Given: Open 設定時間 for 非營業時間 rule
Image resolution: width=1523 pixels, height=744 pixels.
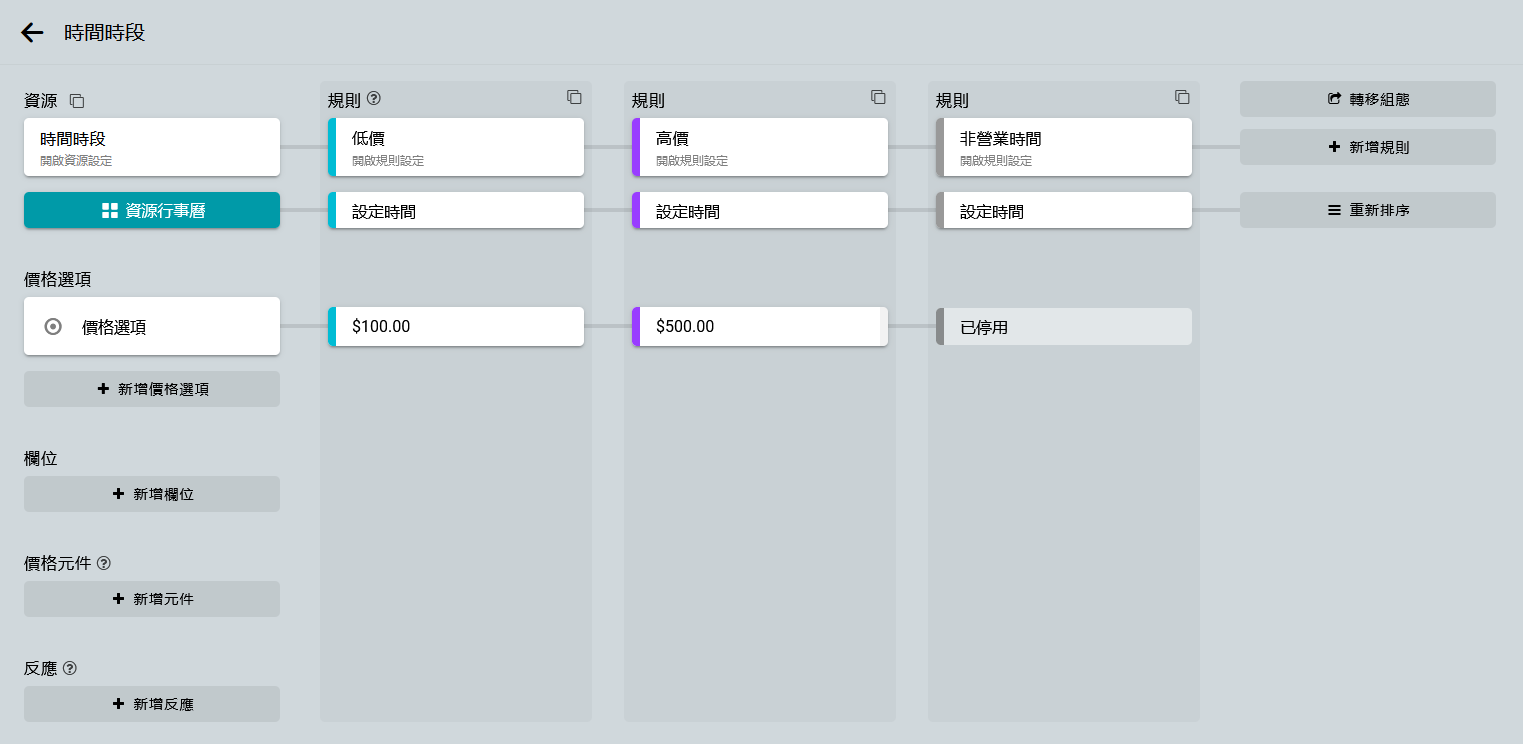Looking at the screenshot, I should click(x=1064, y=210).
